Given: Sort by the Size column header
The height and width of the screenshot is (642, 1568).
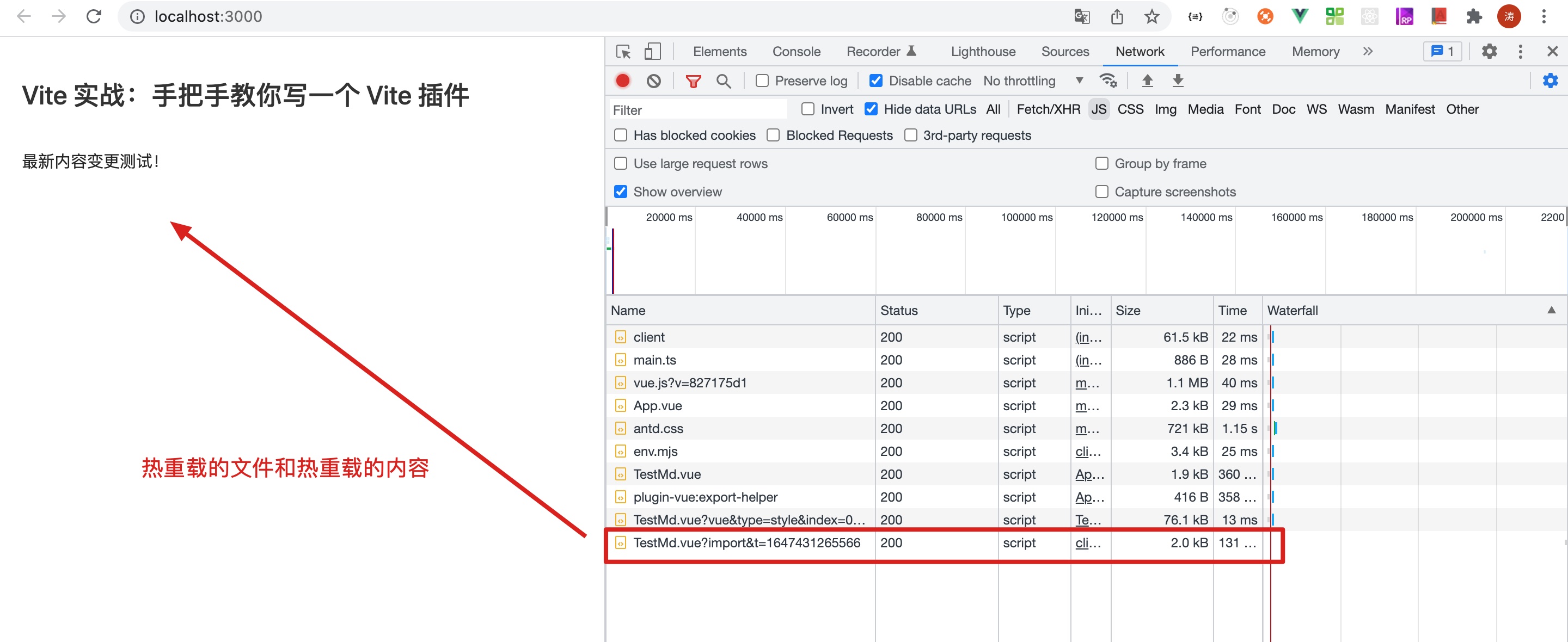Looking at the screenshot, I should (1161, 310).
